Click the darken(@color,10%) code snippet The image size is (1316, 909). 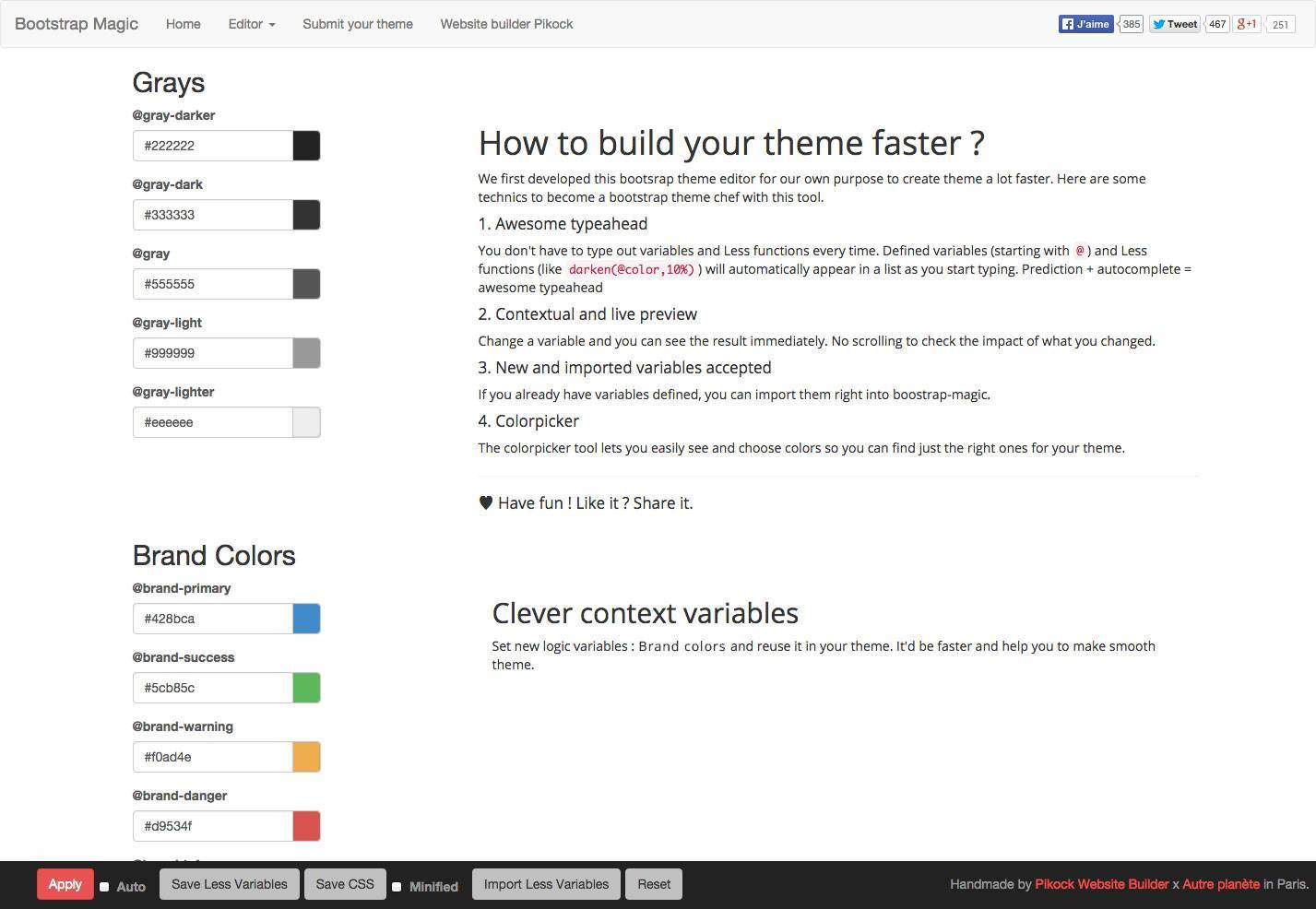pos(632,269)
